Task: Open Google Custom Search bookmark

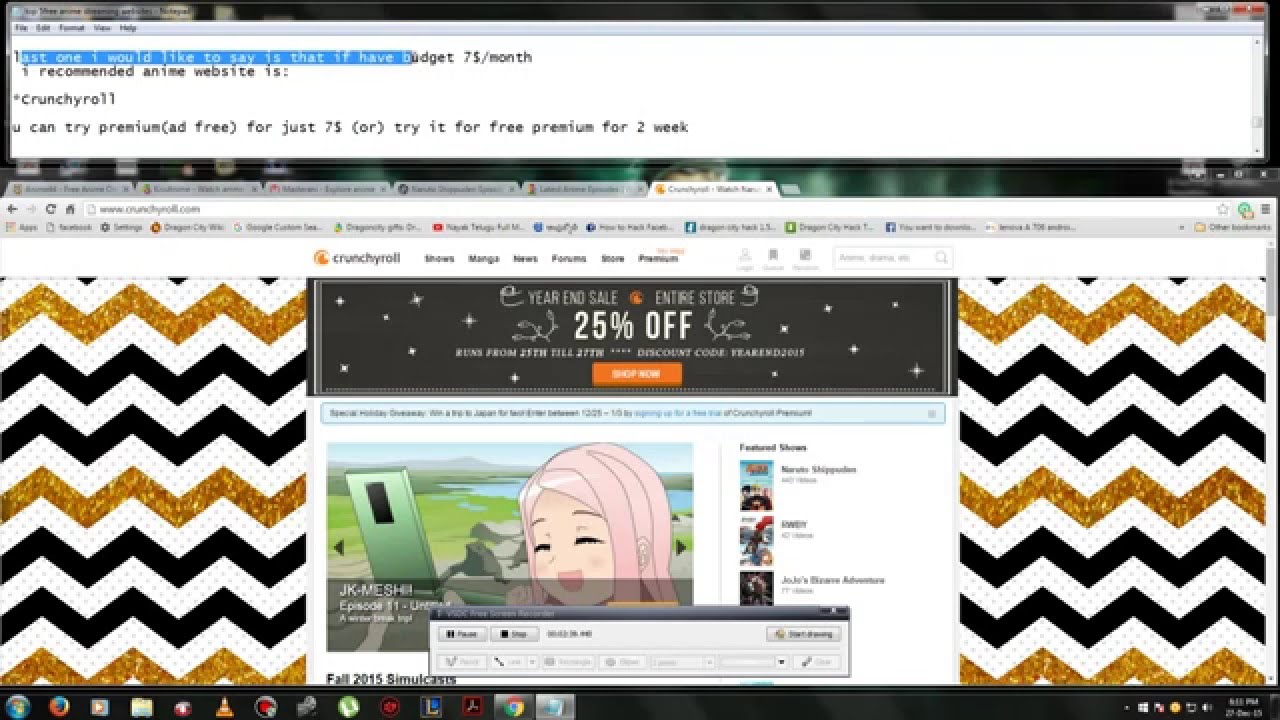Action: (278, 227)
